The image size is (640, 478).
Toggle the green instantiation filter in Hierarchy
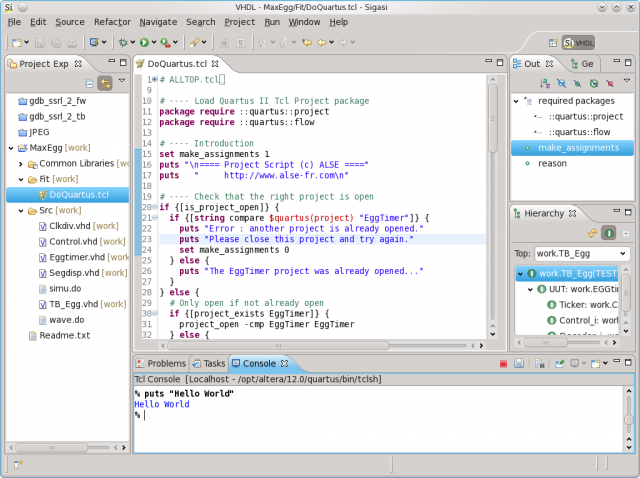[x=609, y=233]
